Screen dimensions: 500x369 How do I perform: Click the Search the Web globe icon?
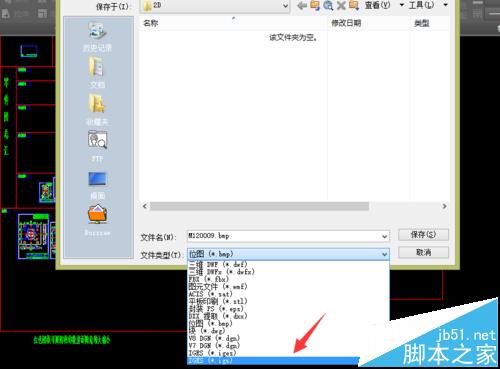[328, 5]
